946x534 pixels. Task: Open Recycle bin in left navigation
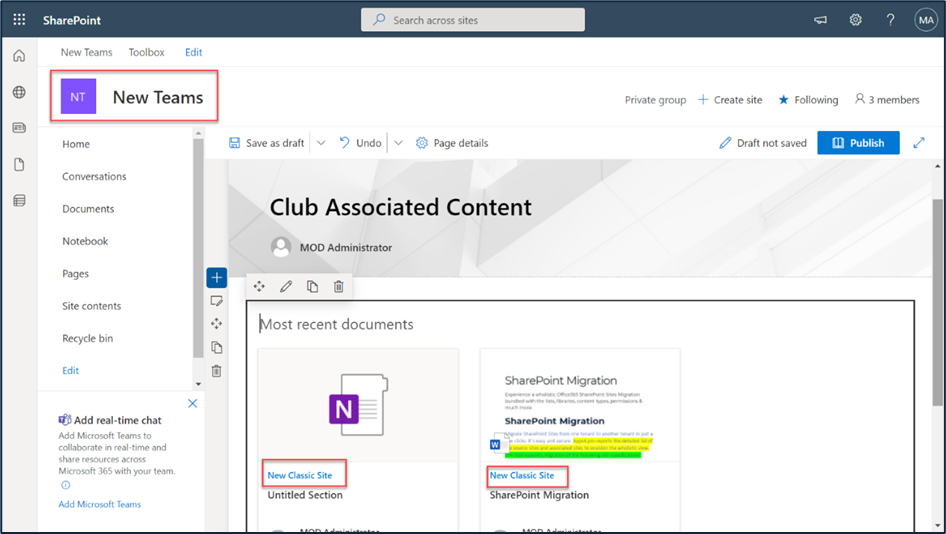(x=87, y=339)
